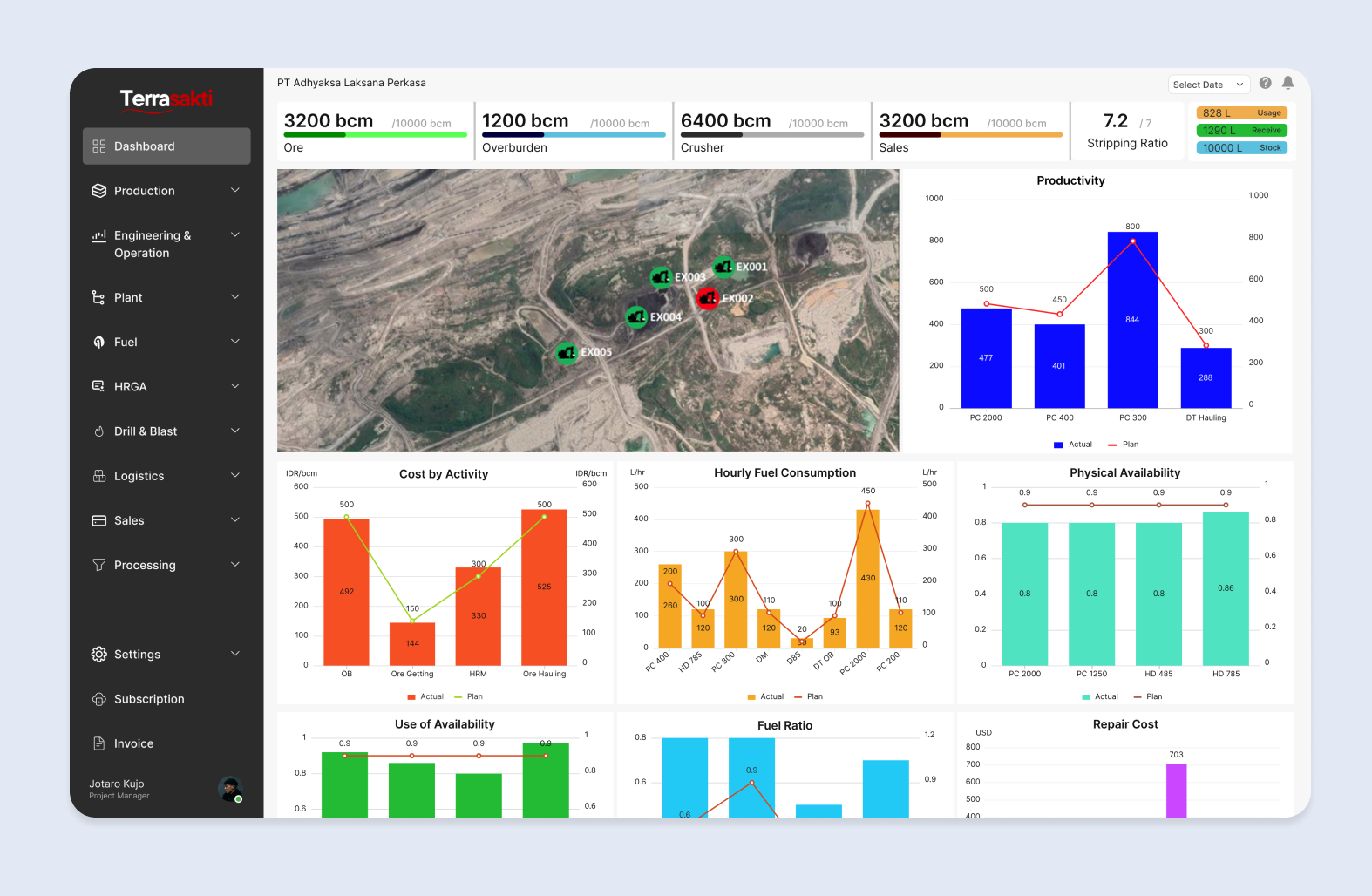This screenshot has height=896, width=1372.
Task: Click the EX002 red excavator marker
Action: tap(708, 299)
